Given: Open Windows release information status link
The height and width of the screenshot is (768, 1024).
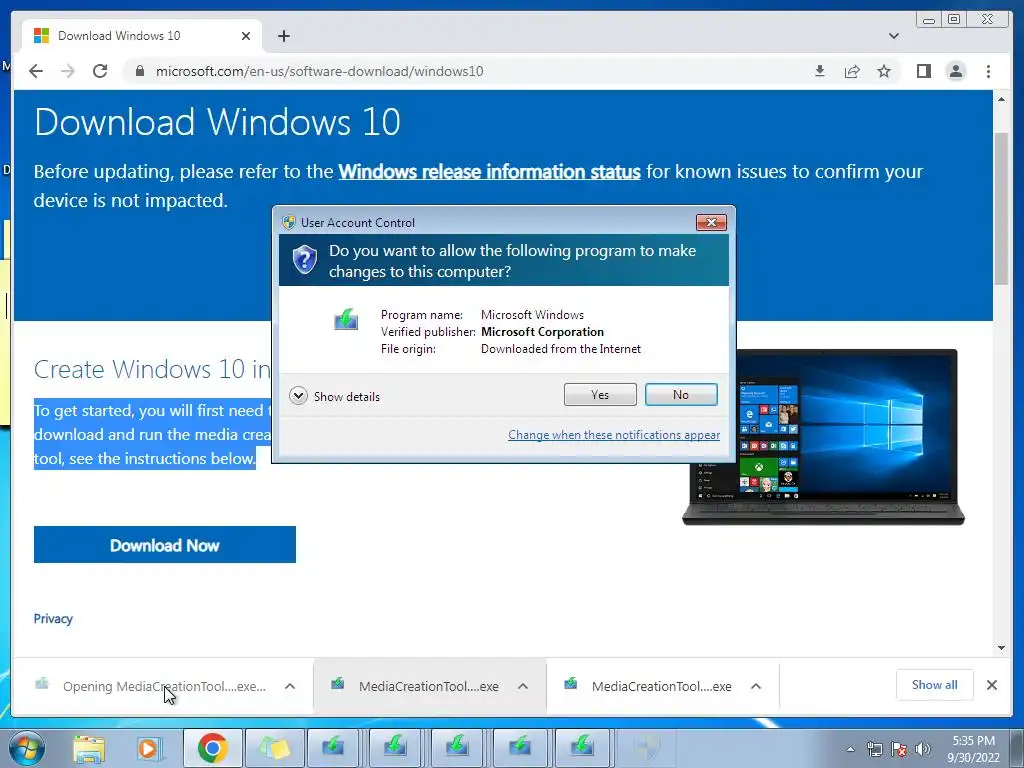Looking at the screenshot, I should click(489, 172).
